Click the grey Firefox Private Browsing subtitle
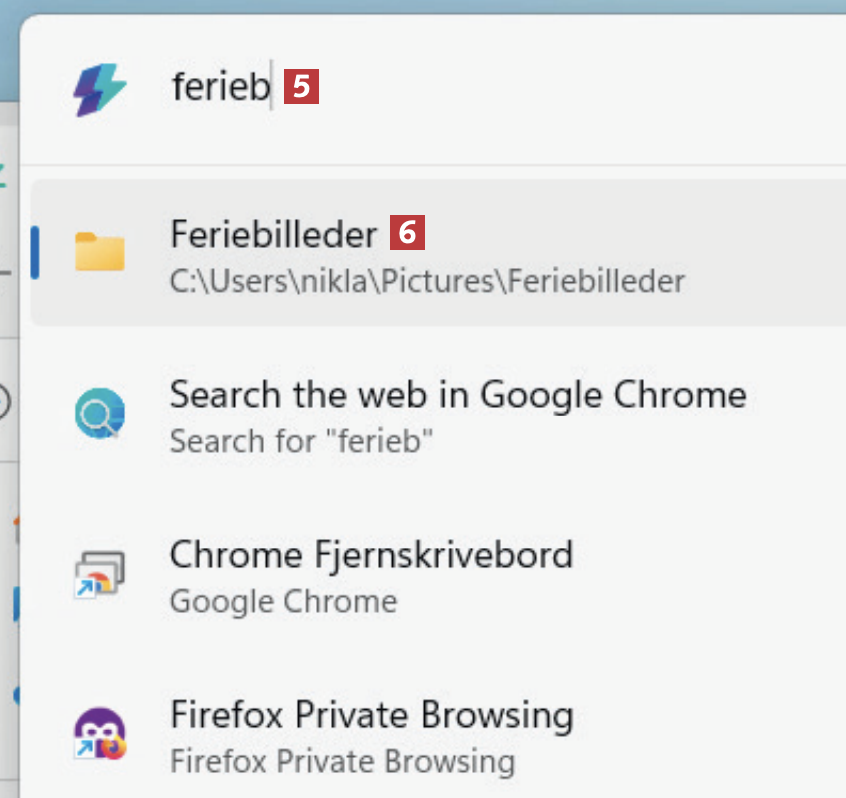 click(x=342, y=762)
